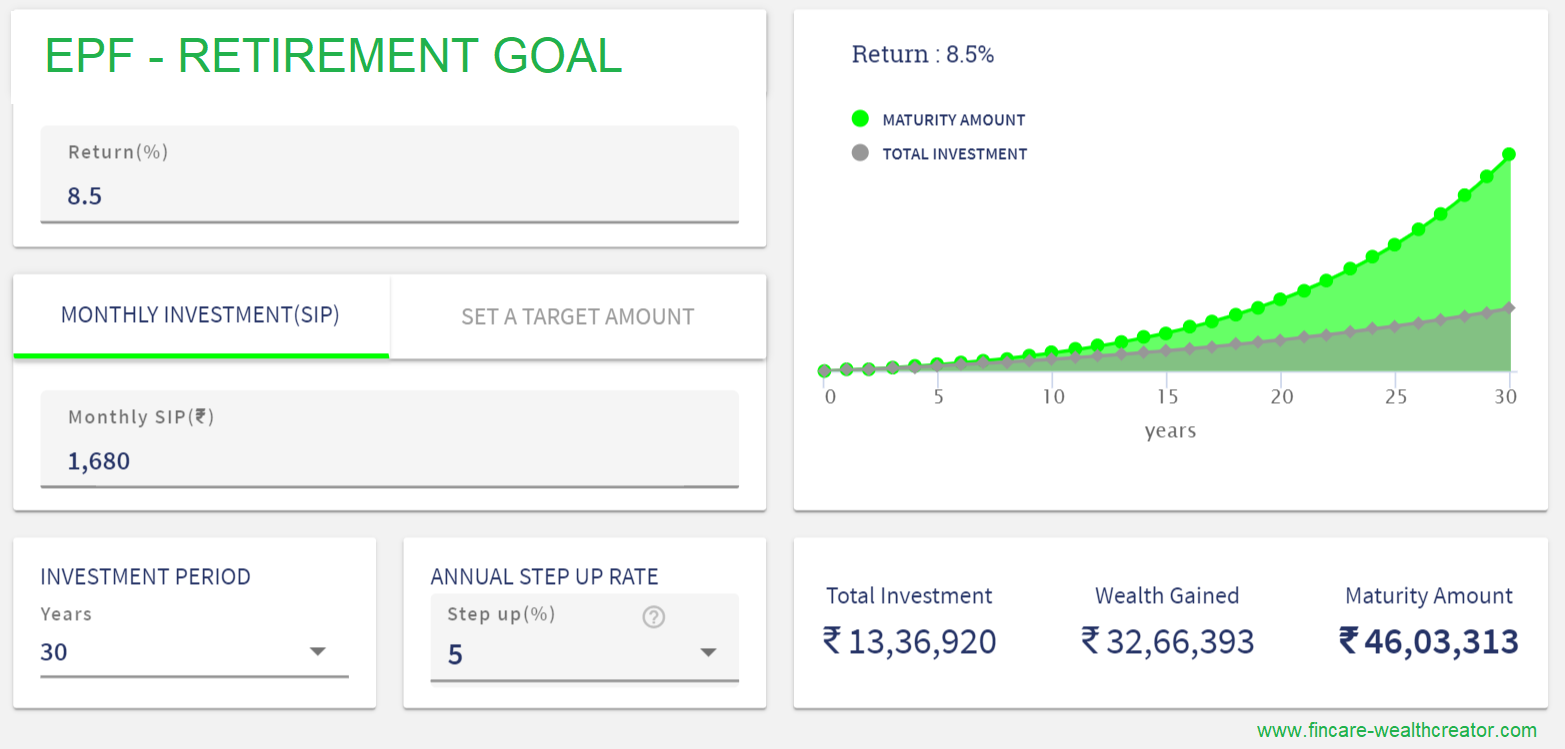
Task: Switch to the SET A TARGET AMOUNT tab
Action: pos(578,316)
